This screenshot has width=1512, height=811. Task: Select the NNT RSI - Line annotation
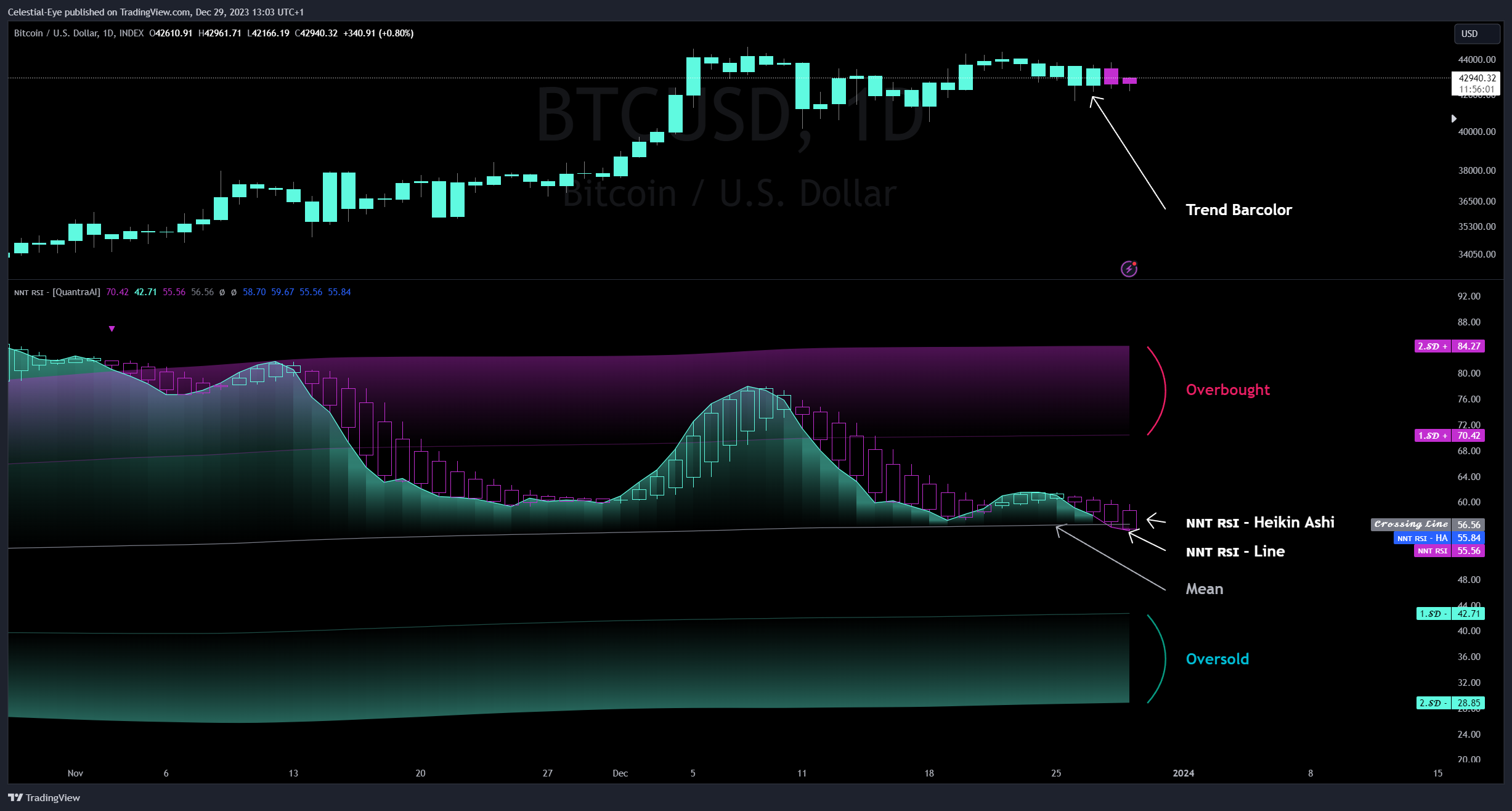point(1235,552)
